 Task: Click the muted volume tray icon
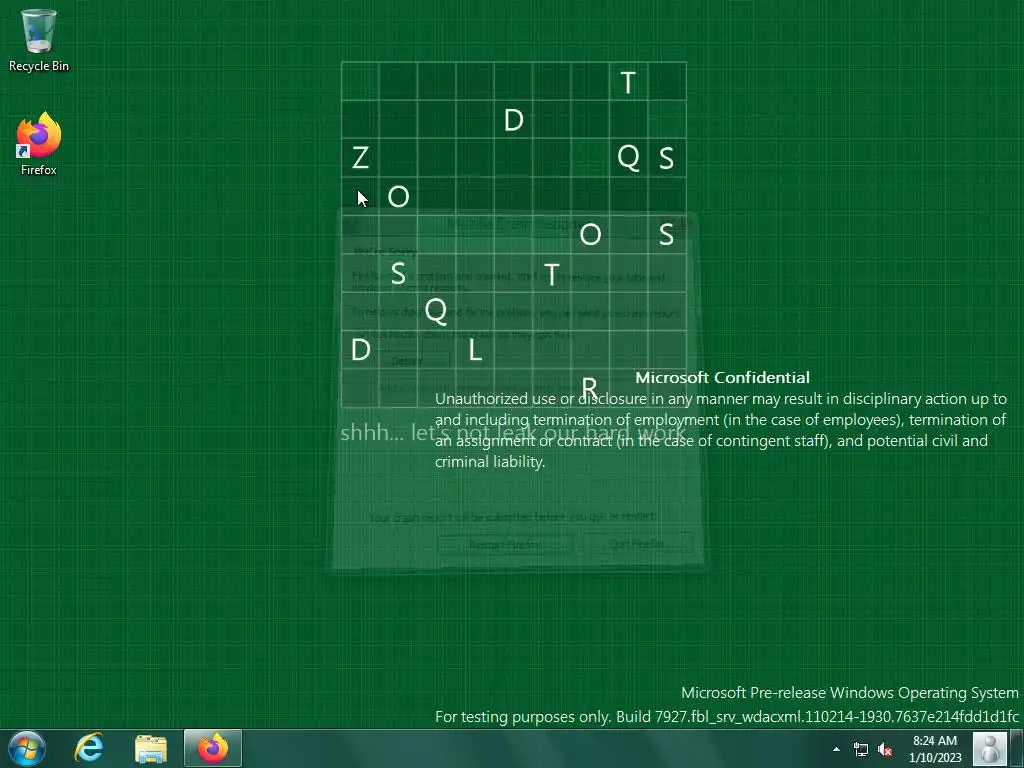[x=885, y=749]
